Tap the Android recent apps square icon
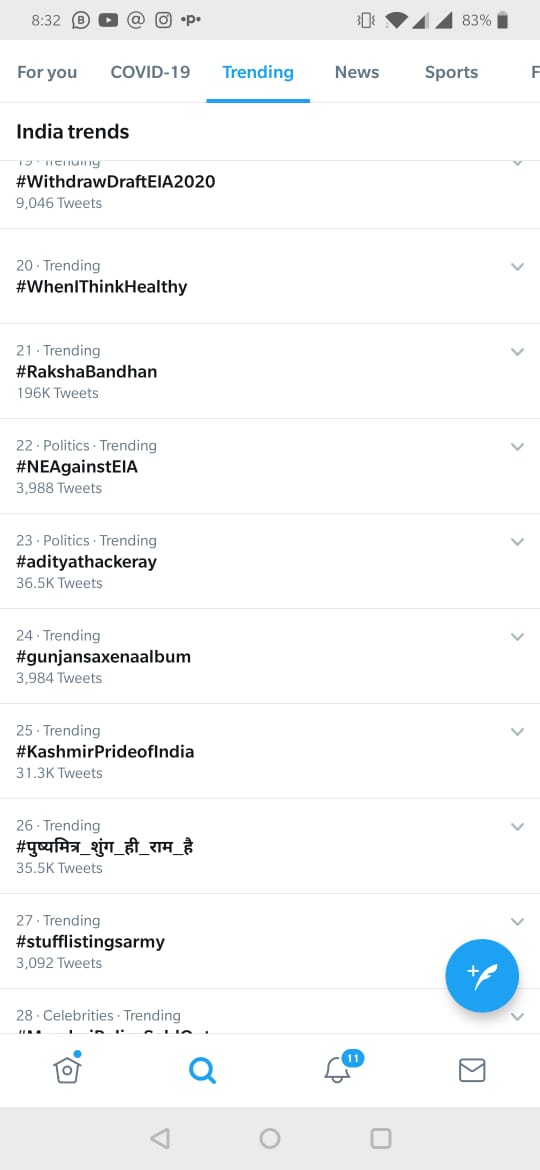The height and width of the screenshot is (1170, 540). coord(380,1138)
